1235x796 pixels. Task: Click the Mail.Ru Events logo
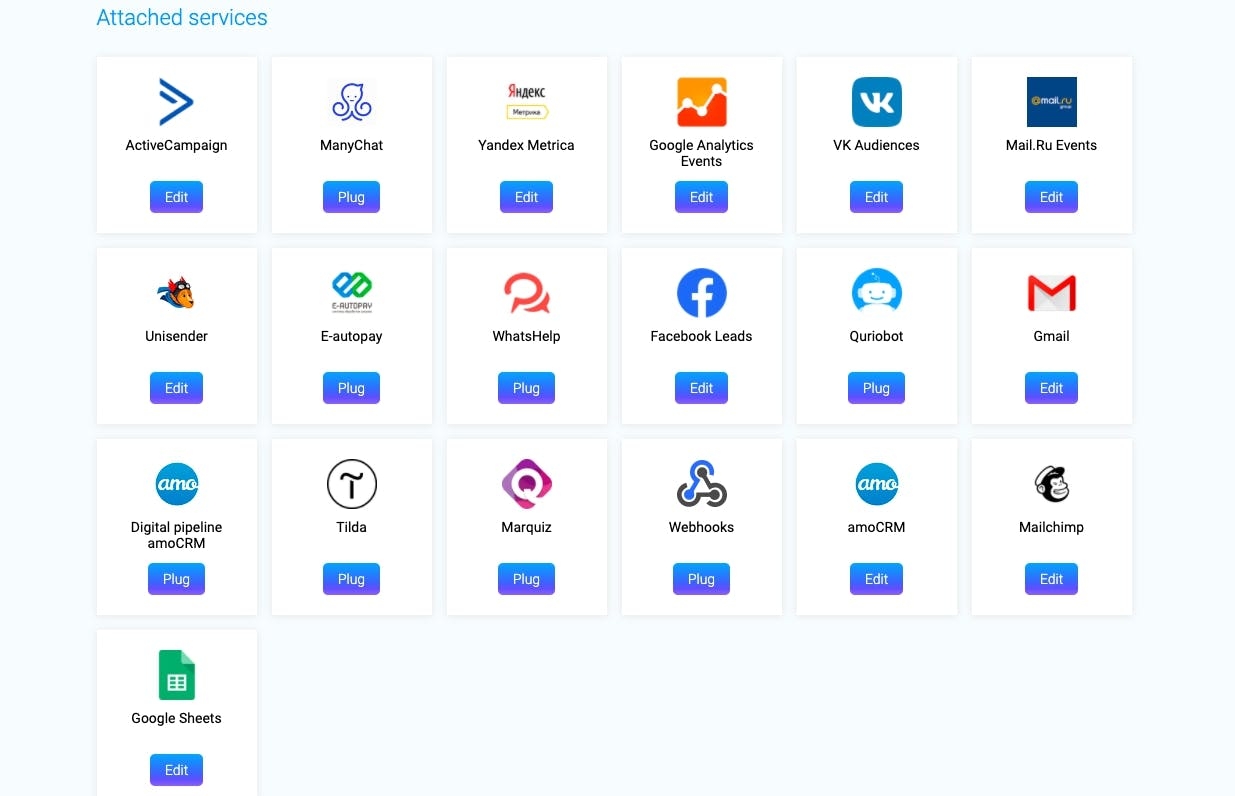tap(1051, 102)
